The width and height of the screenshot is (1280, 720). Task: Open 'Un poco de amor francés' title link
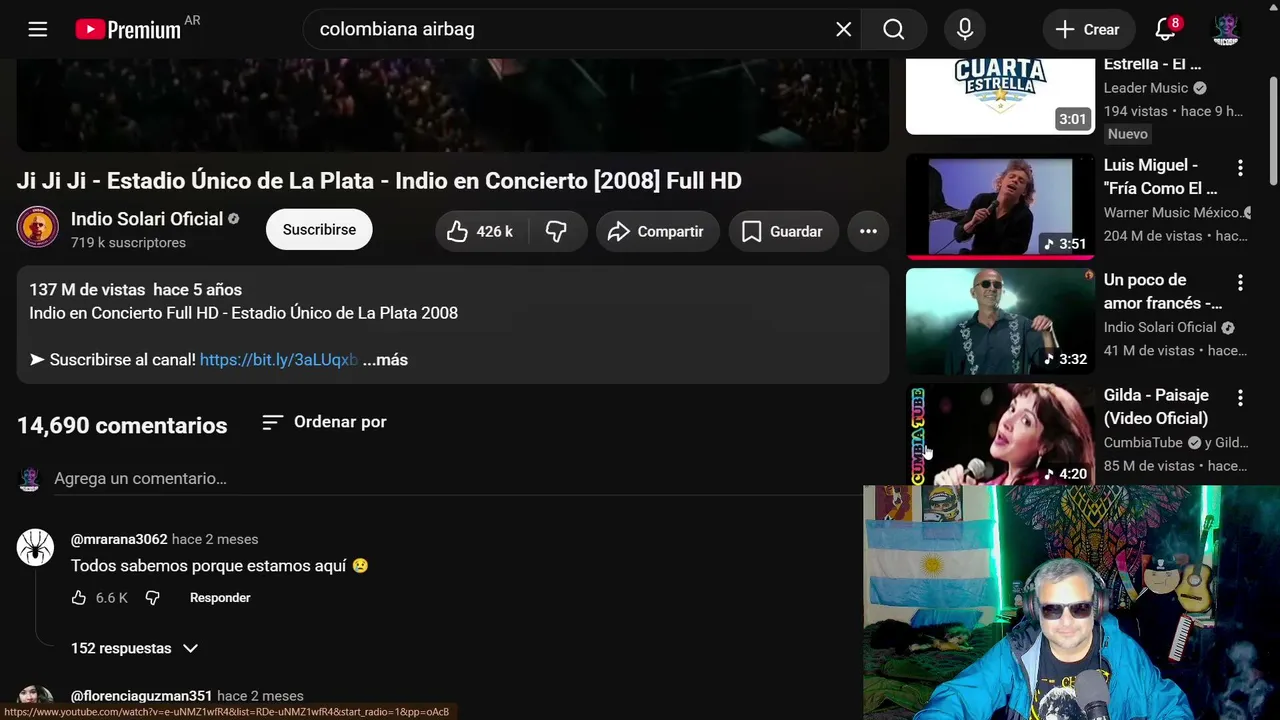tap(1163, 292)
